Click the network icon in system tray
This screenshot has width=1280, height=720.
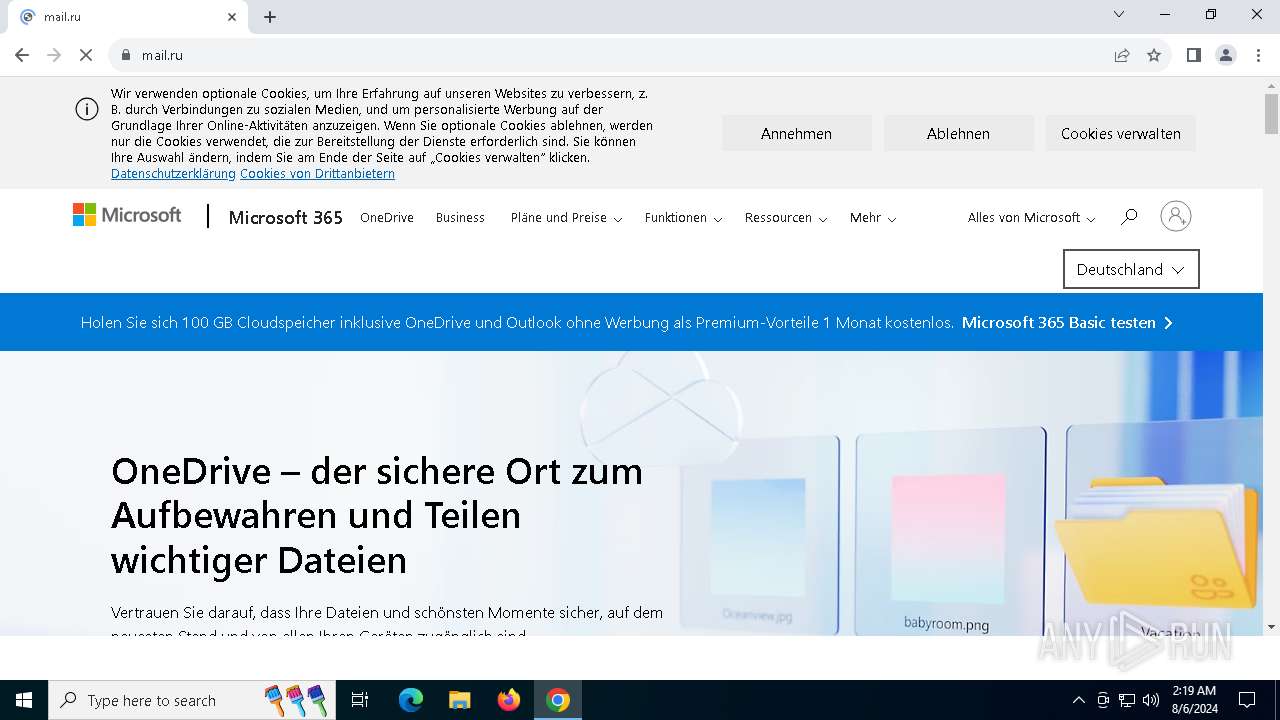(x=1127, y=700)
